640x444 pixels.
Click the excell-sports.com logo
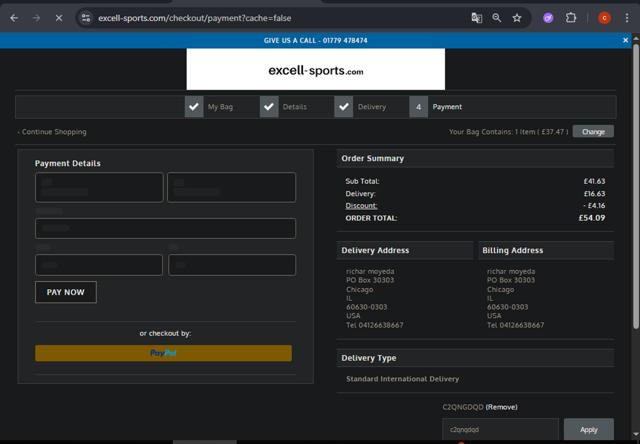pyautogui.click(x=316, y=69)
